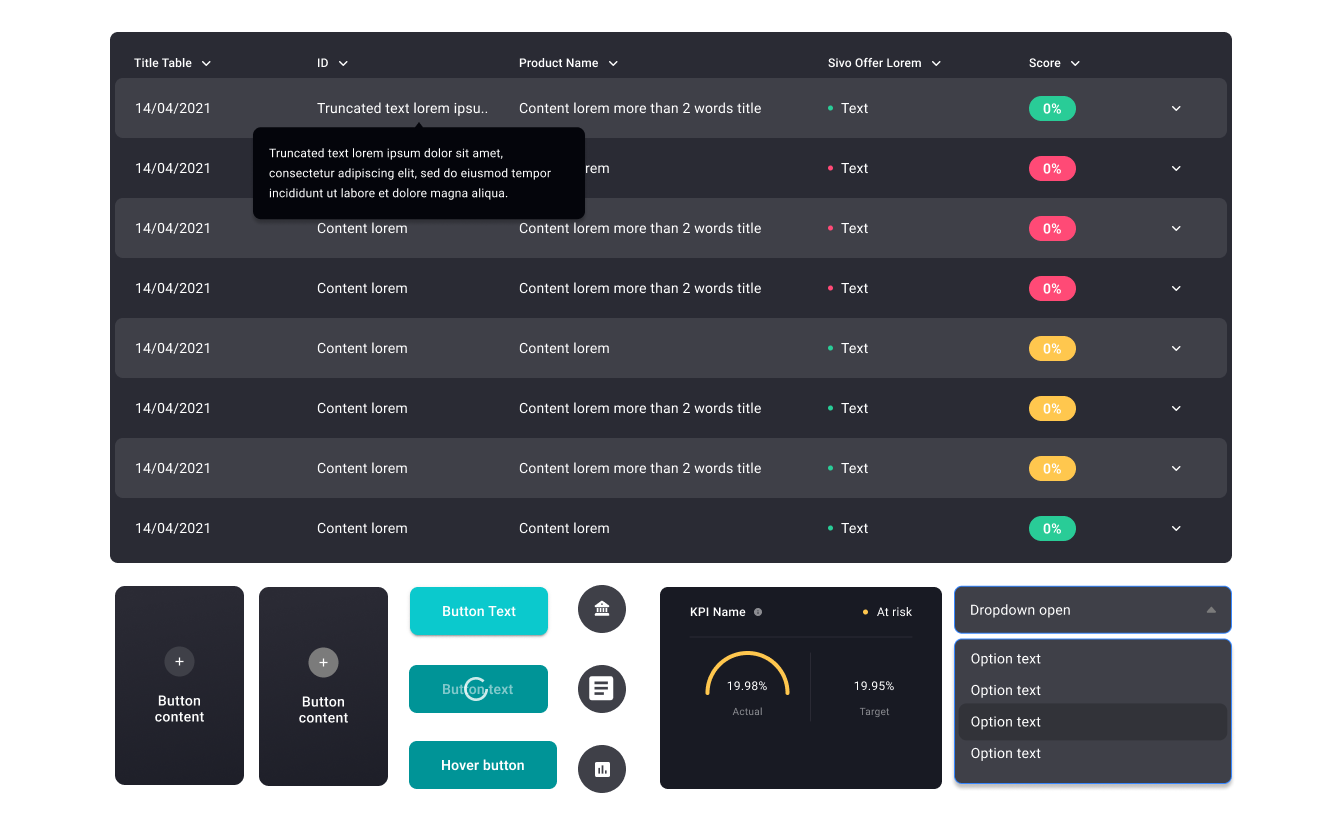Click the plus icon in the right Button content card
Screen dimensions: 1320x836
[x=323, y=662]
